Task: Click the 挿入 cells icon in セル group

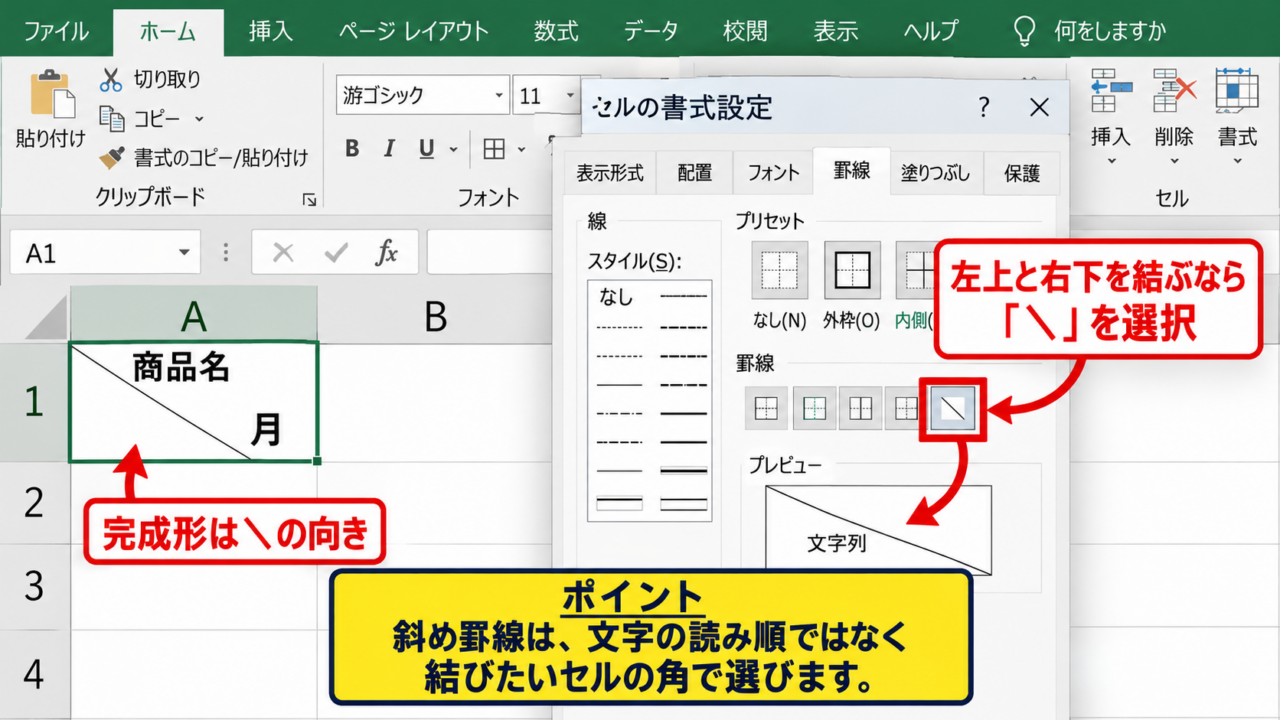Action: point(1111,92)
